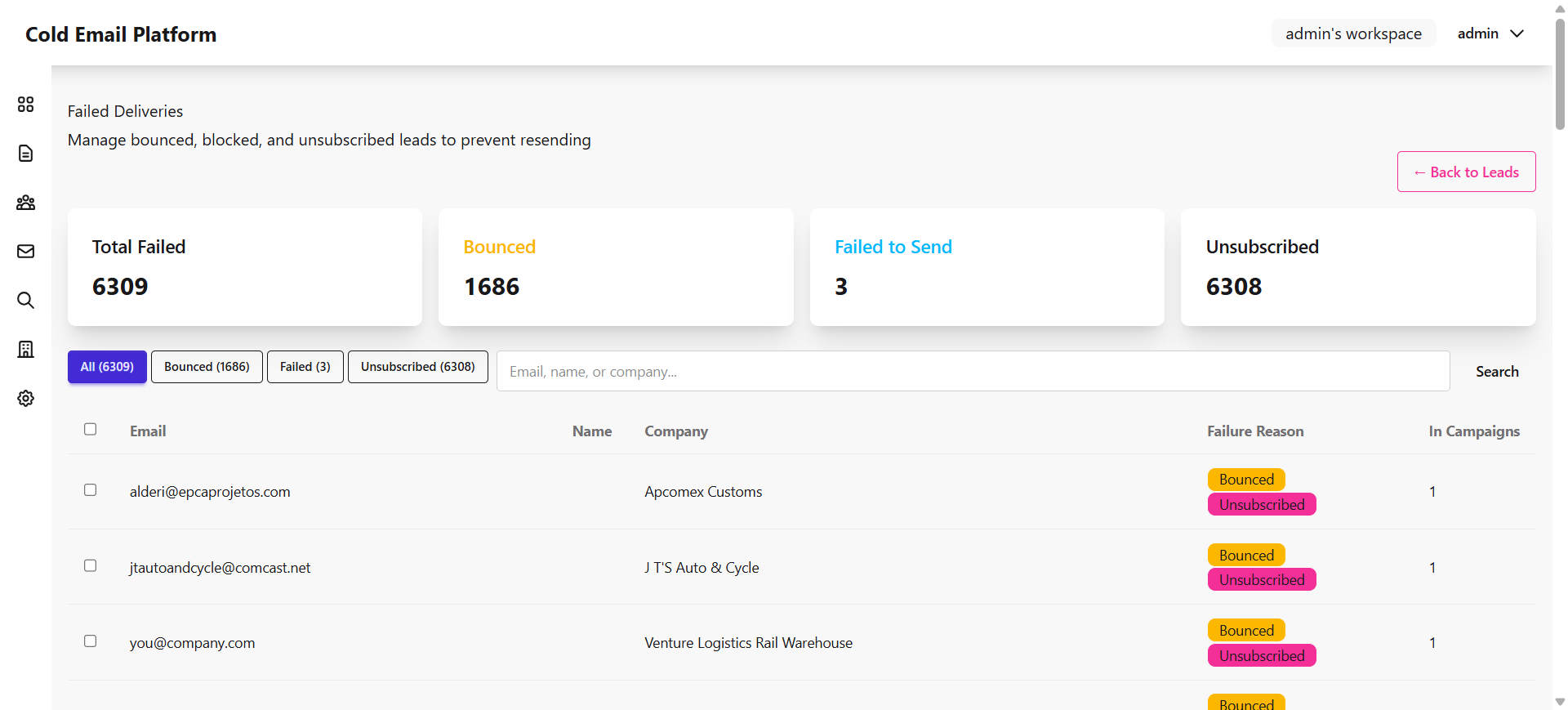The image size is (1568, 710).
Task: Click the Failure Reason column header
Action: tap(1255, 431)
